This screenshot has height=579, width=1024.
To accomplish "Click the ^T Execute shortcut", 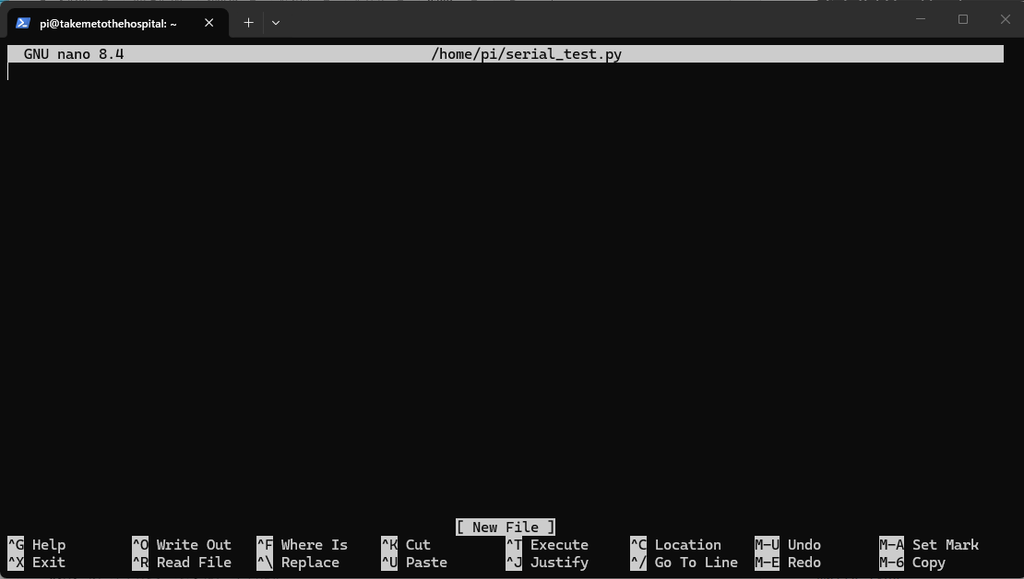I will point(547,544).
